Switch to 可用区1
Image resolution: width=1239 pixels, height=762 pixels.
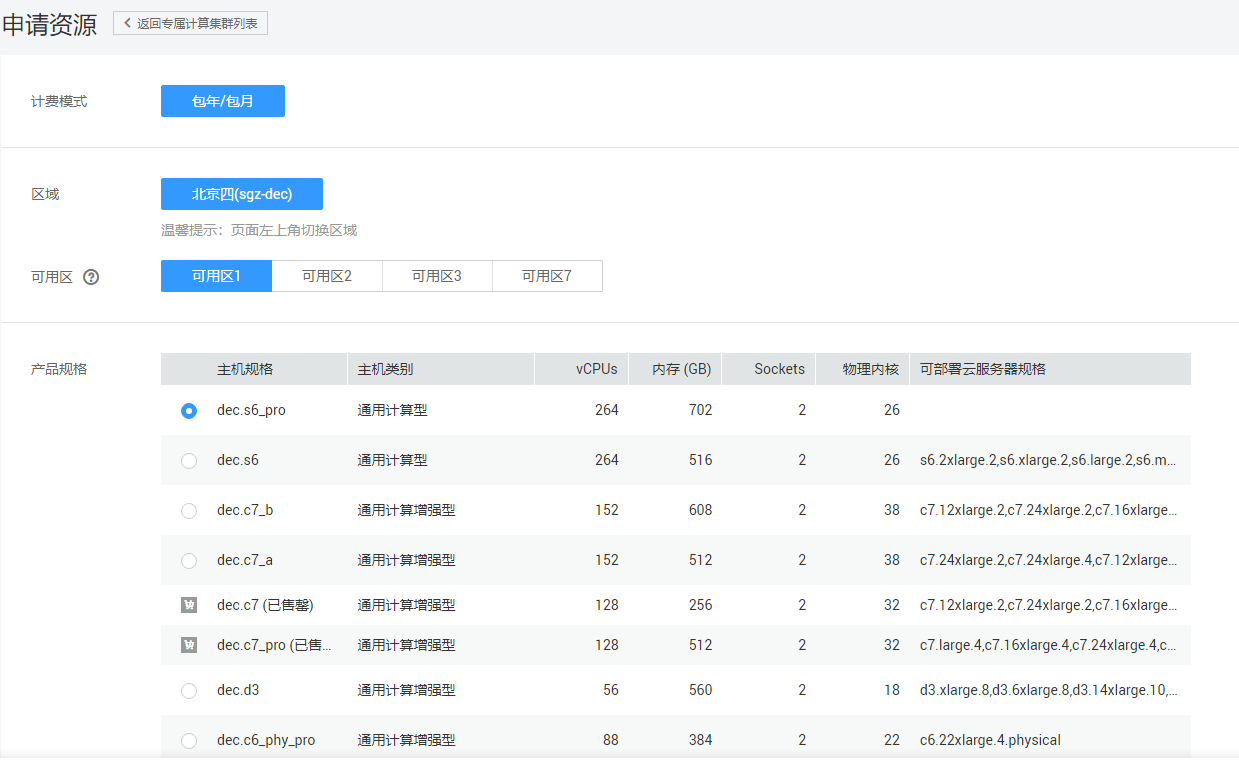click(216, 276)
